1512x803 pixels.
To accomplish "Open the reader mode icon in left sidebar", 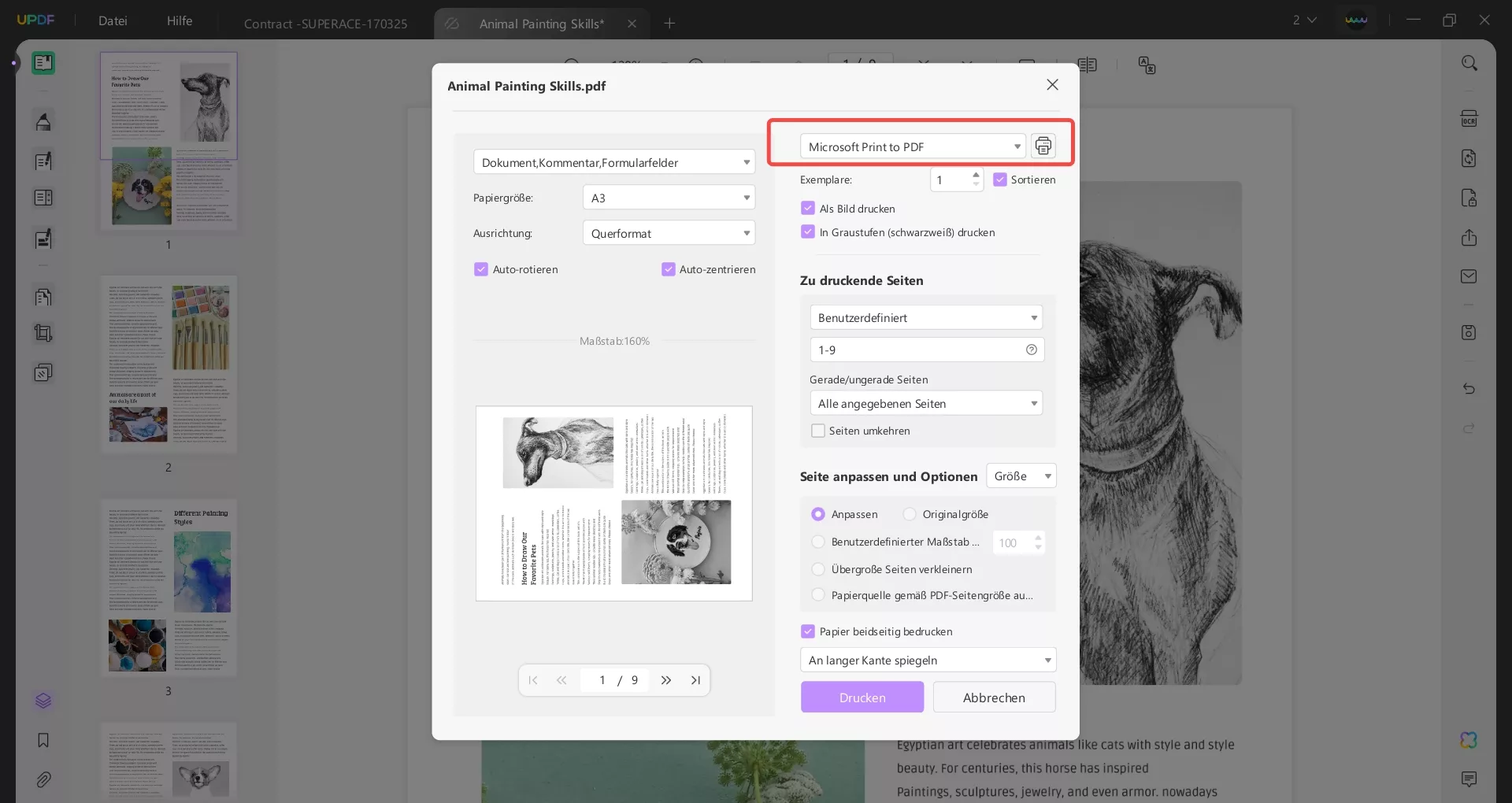I will [x=43, y=63].
